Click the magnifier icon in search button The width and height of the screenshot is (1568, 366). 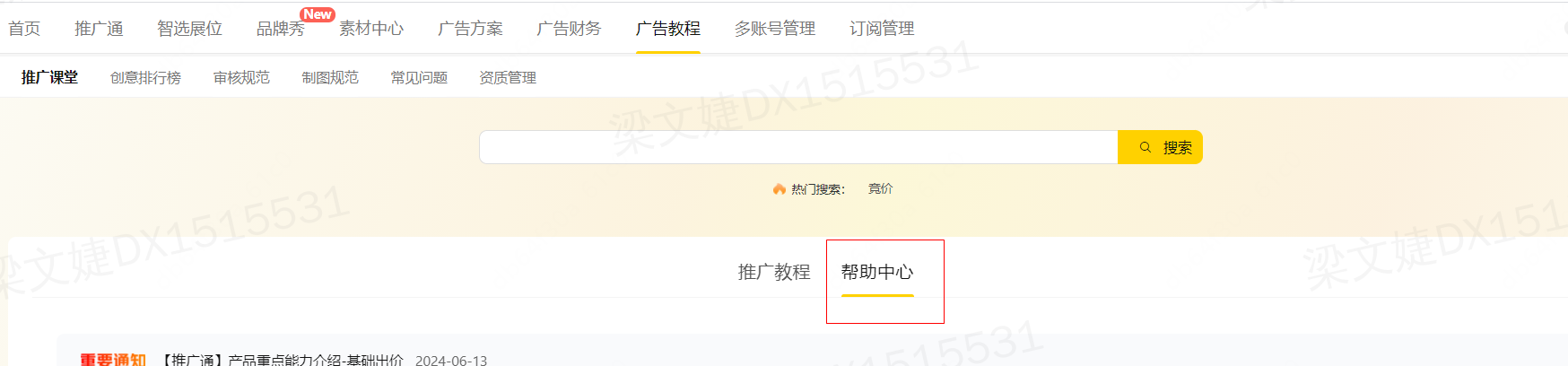point(1146,147)
